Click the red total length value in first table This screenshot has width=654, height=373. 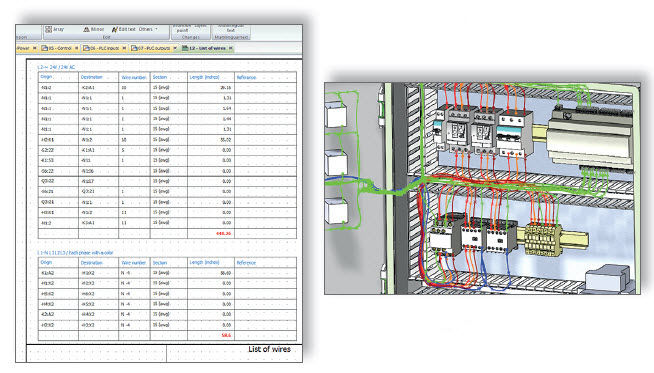(x=224, y=233)
